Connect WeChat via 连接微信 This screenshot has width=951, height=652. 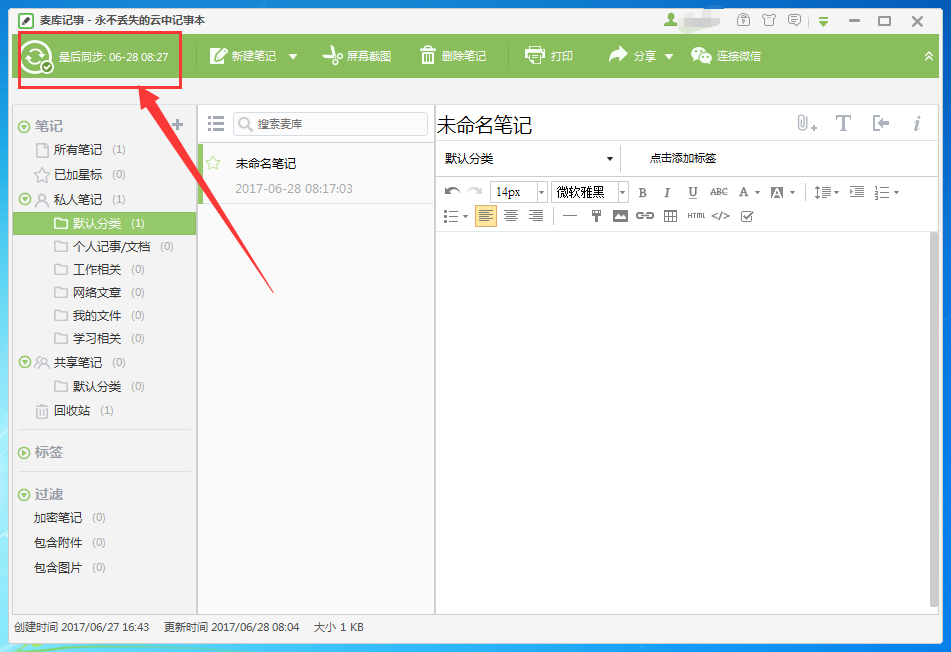(x=725, y=56)
